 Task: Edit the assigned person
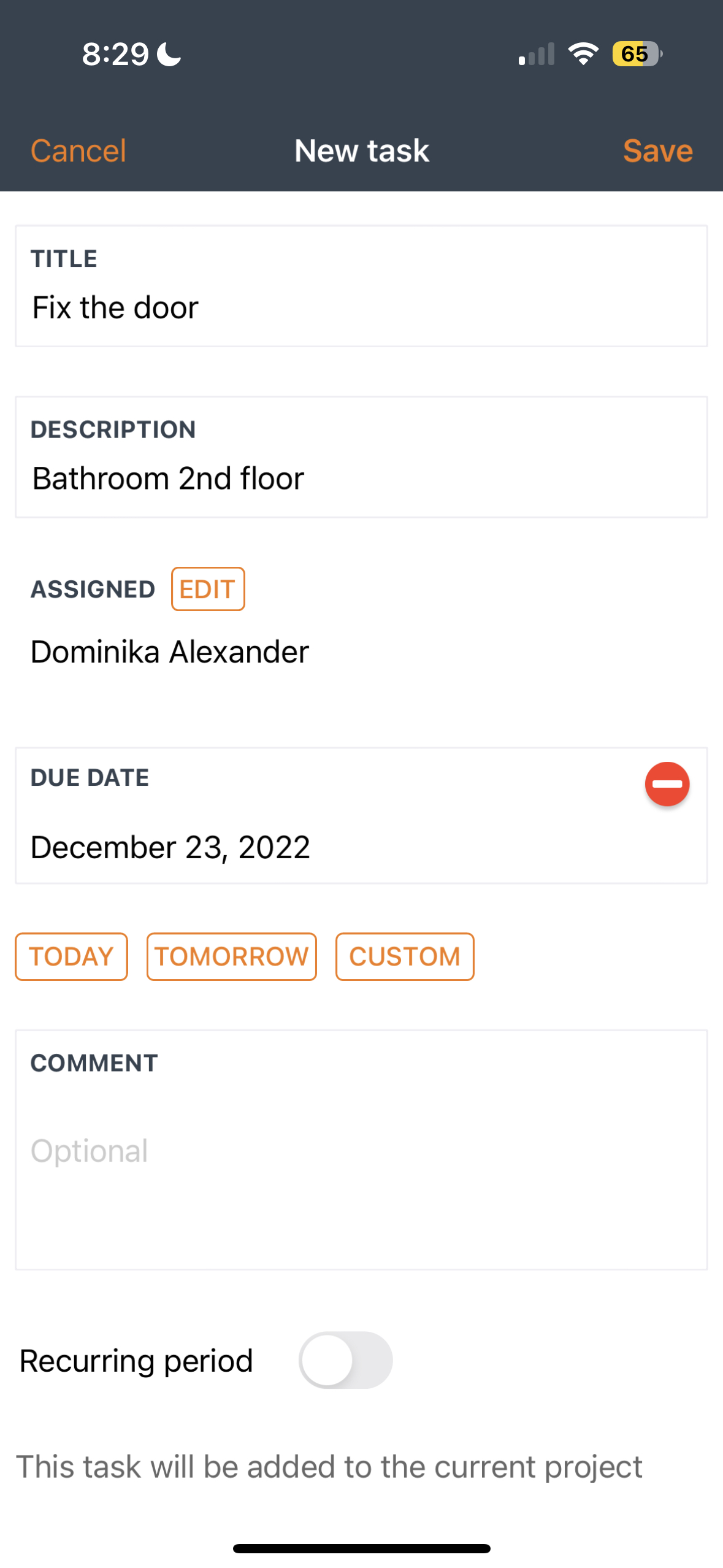(x=208, y=589)
